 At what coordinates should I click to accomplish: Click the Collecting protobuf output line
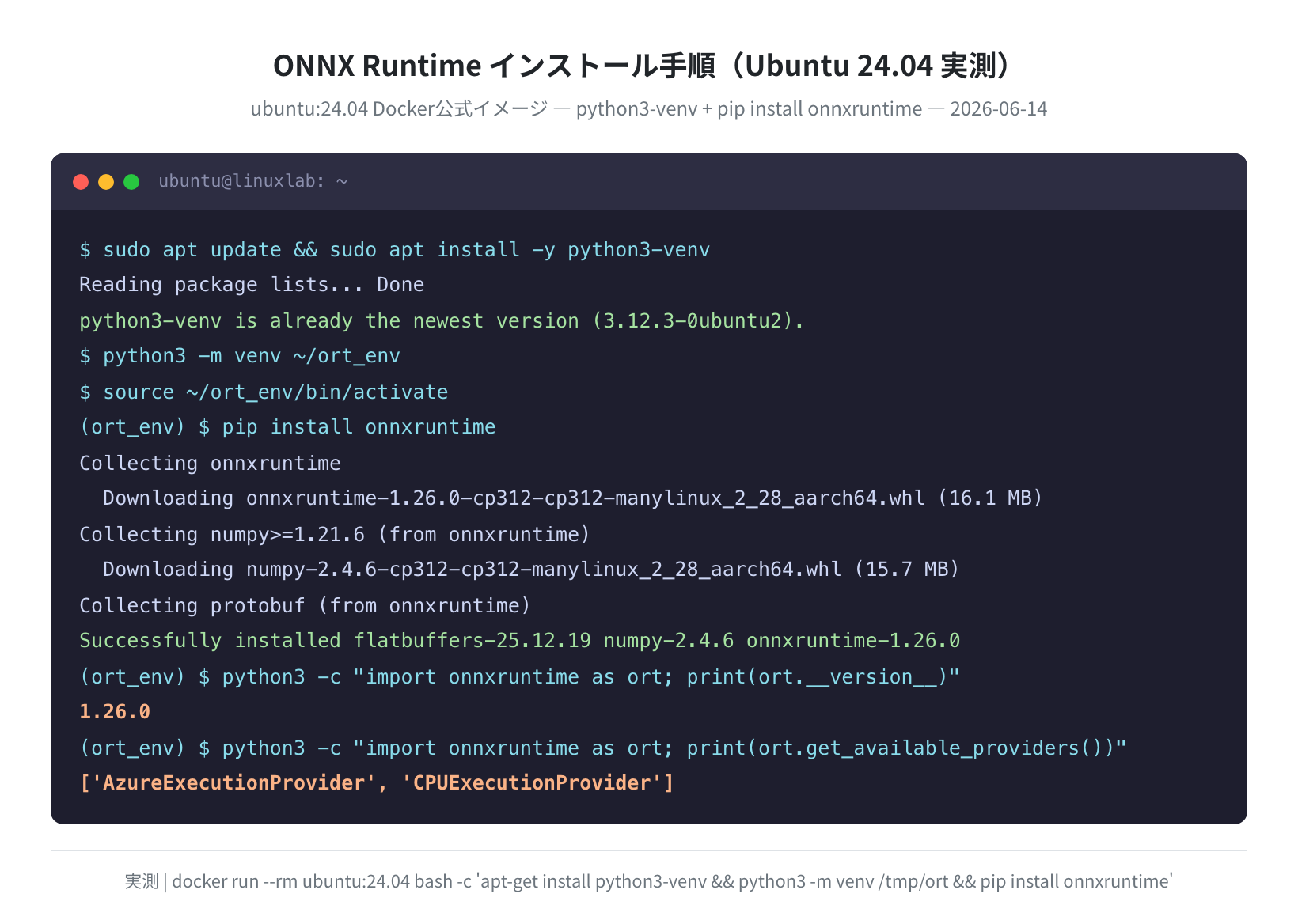coord(305,606)
